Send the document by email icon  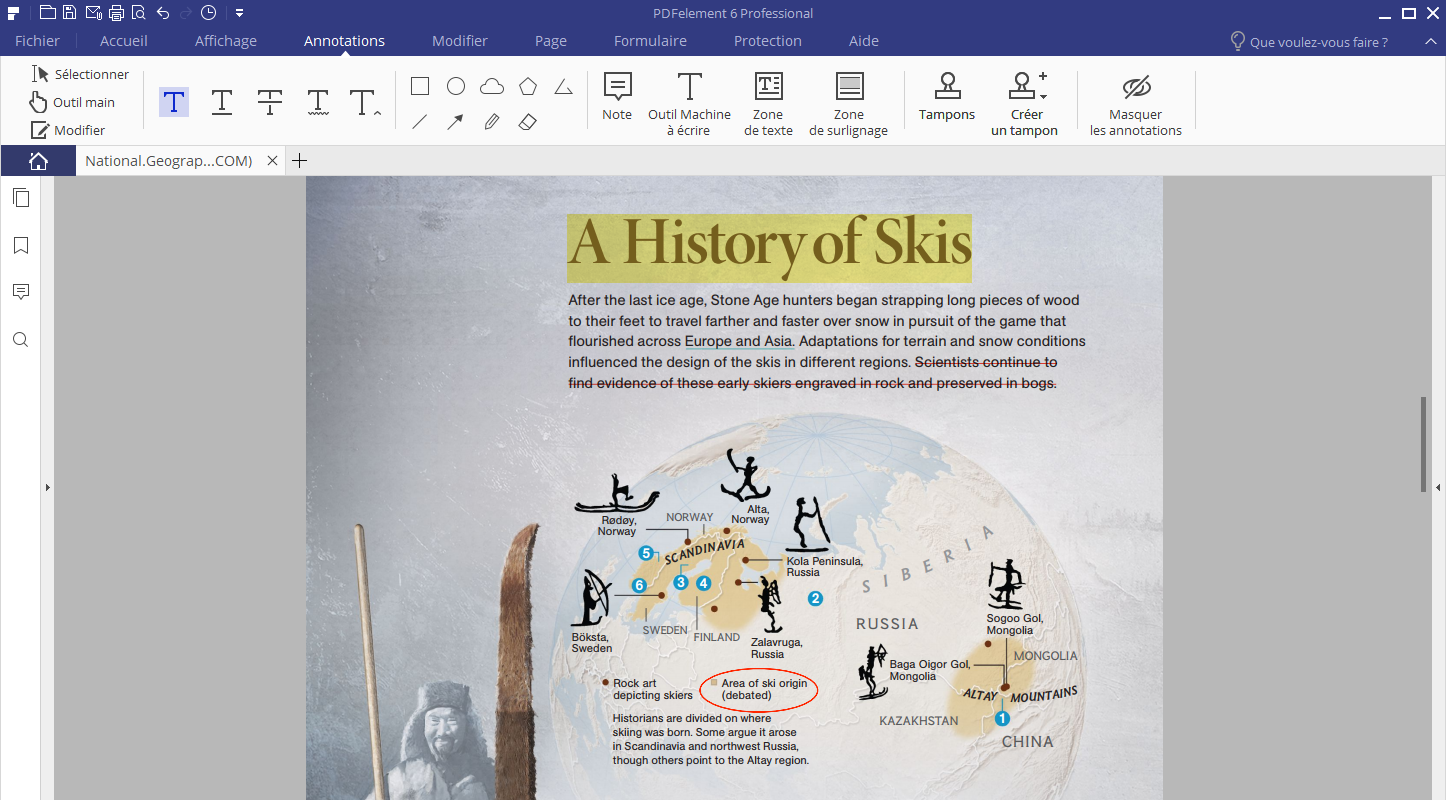pyautogui.click(x=93, y=13)
